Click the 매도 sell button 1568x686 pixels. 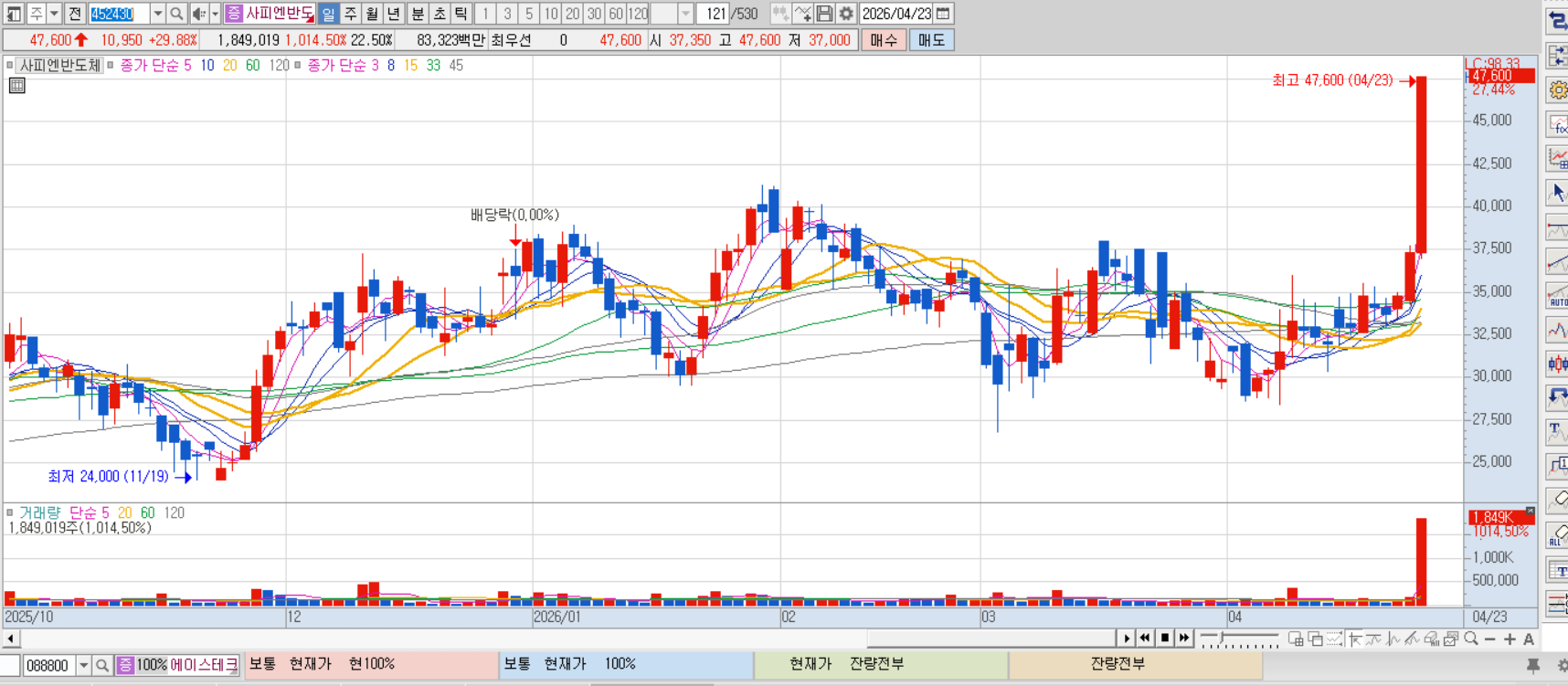(x=932, y=40)
